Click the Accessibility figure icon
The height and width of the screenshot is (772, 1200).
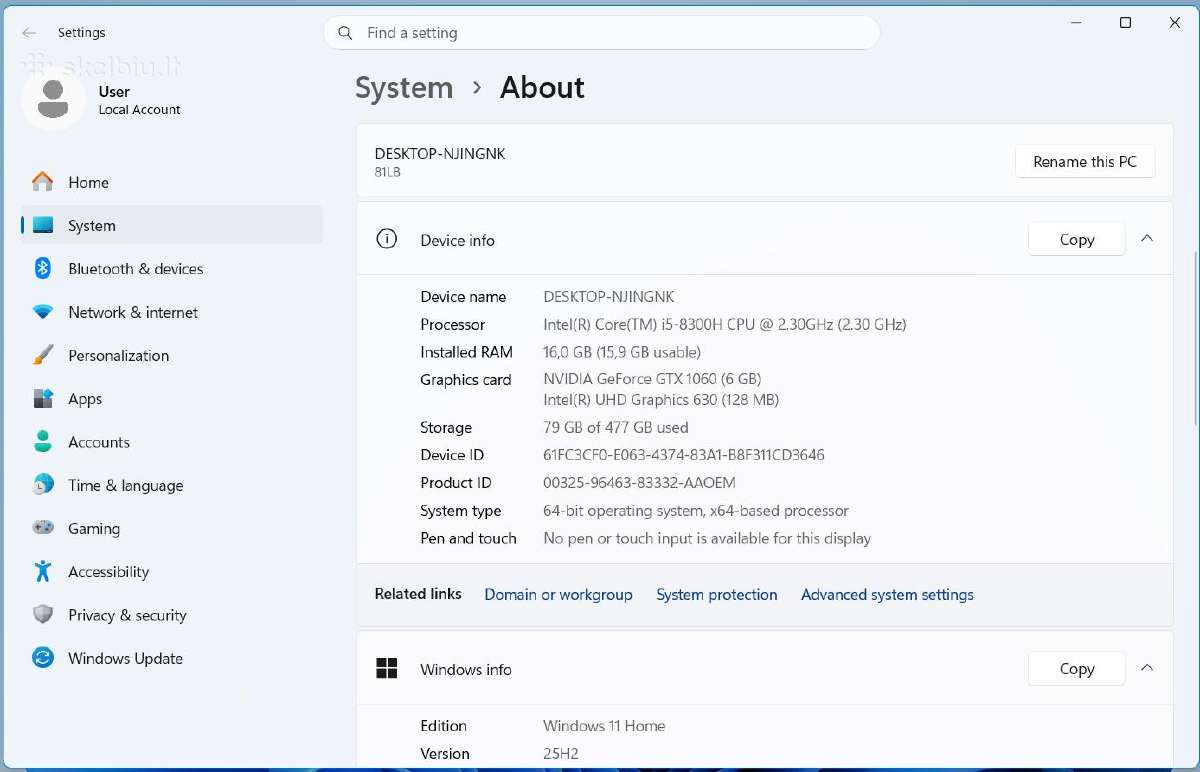pyautogui.click(x=43, y=571)
